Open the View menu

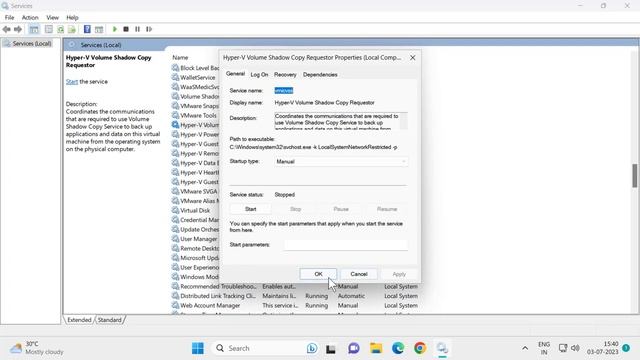coord(52,18)
